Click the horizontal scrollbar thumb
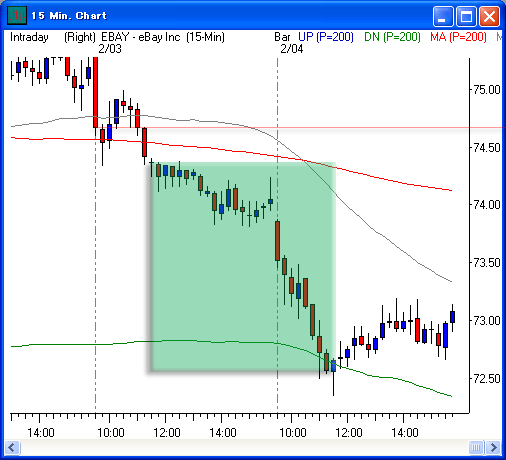 tap(476, 447)
